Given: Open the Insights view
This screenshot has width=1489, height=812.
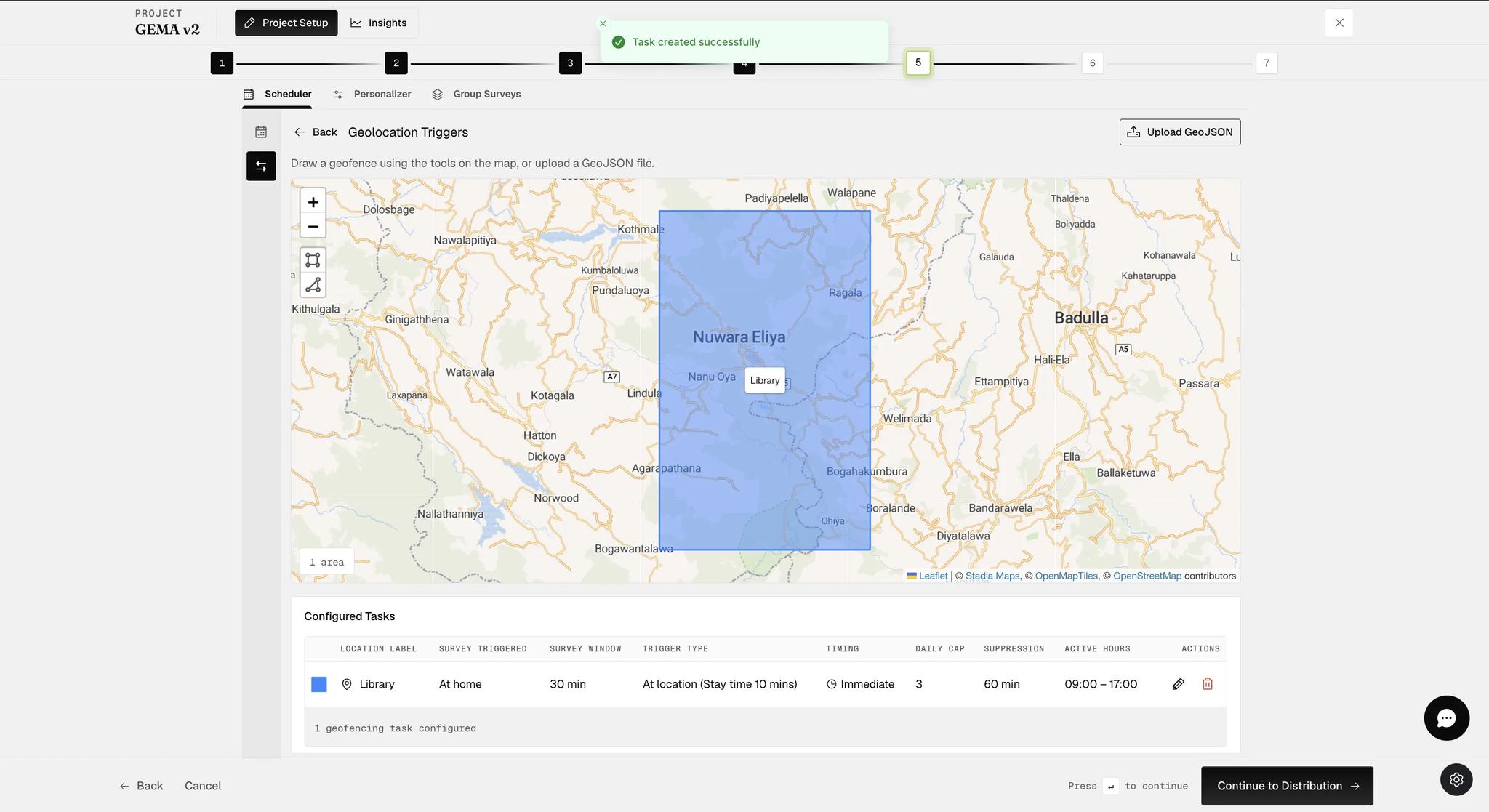Looking at the screenshot, I should (x=379, y=23).
